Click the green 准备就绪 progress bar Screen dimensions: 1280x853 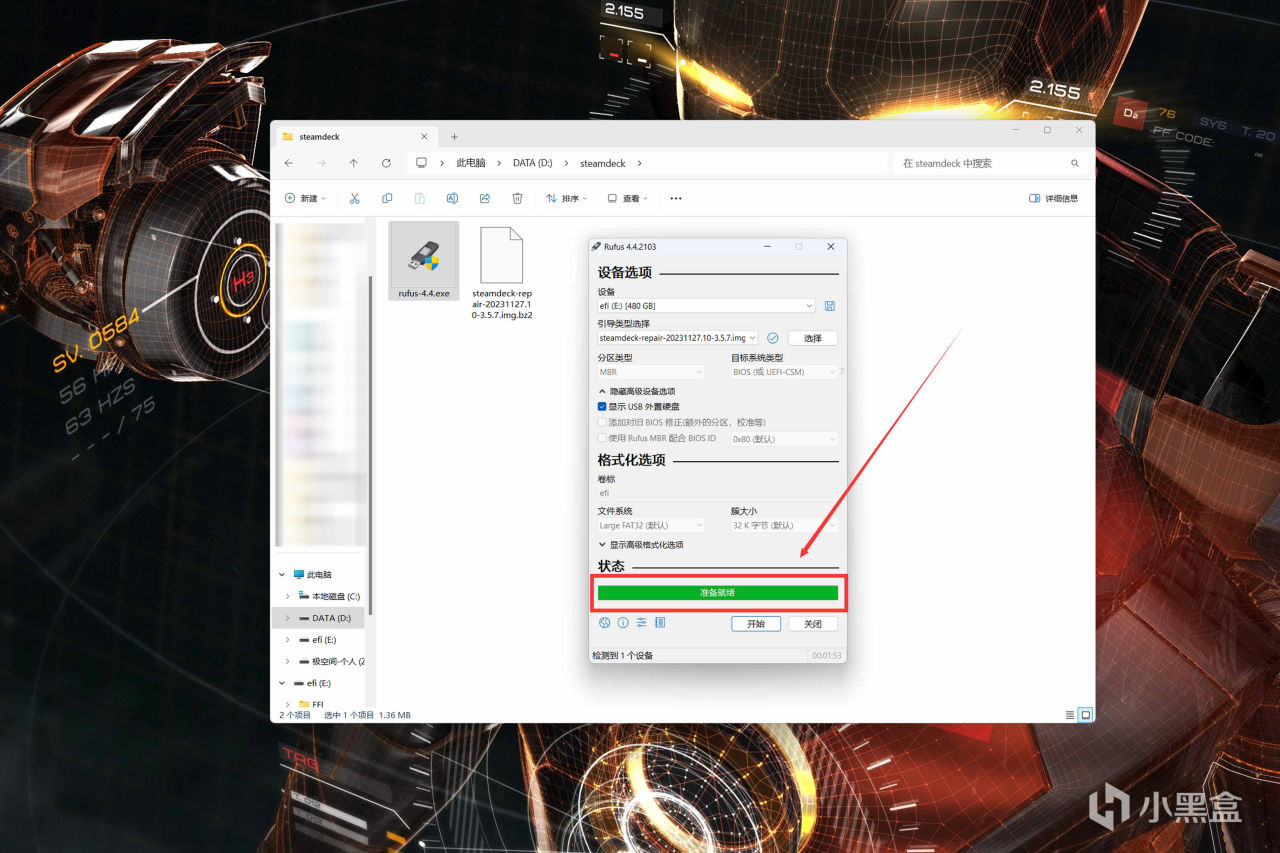point(718,593)
